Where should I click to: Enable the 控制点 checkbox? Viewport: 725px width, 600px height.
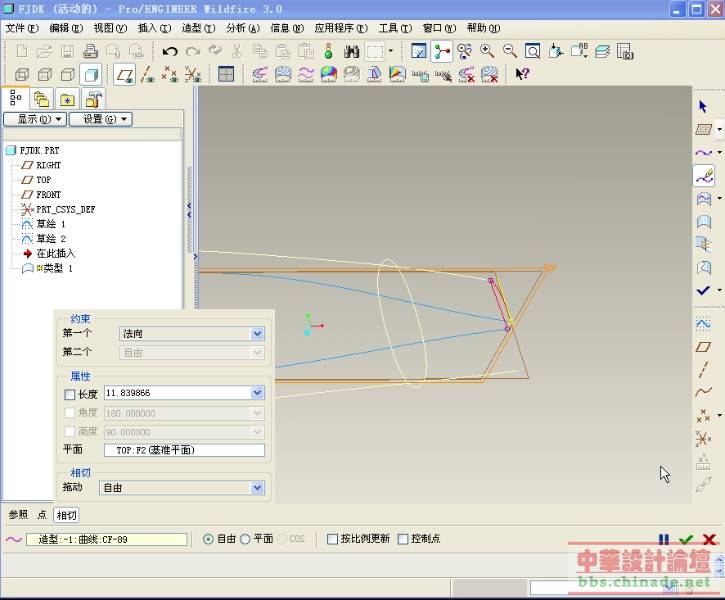403,539
